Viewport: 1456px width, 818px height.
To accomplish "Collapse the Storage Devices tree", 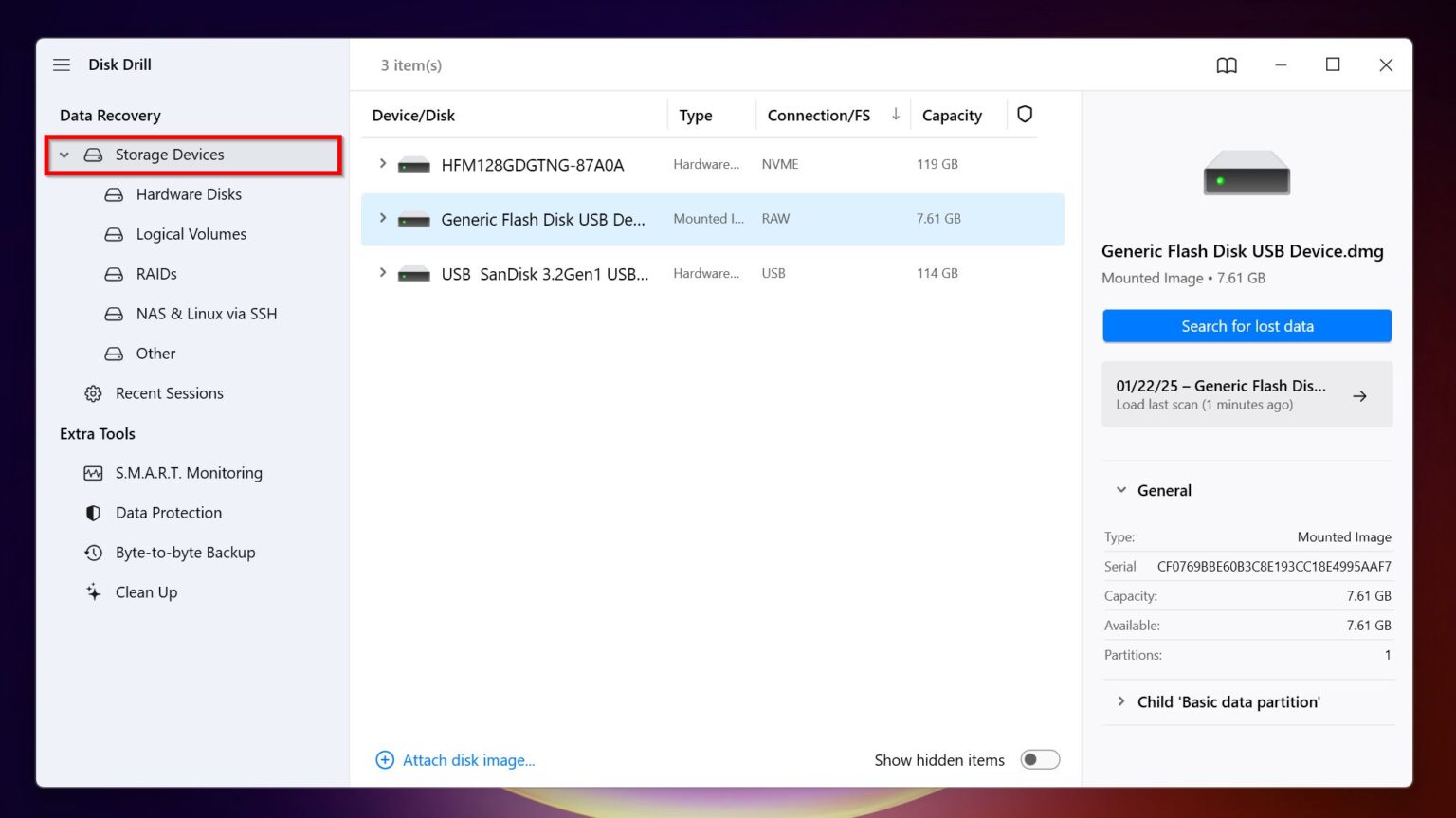I will point(64,155).
